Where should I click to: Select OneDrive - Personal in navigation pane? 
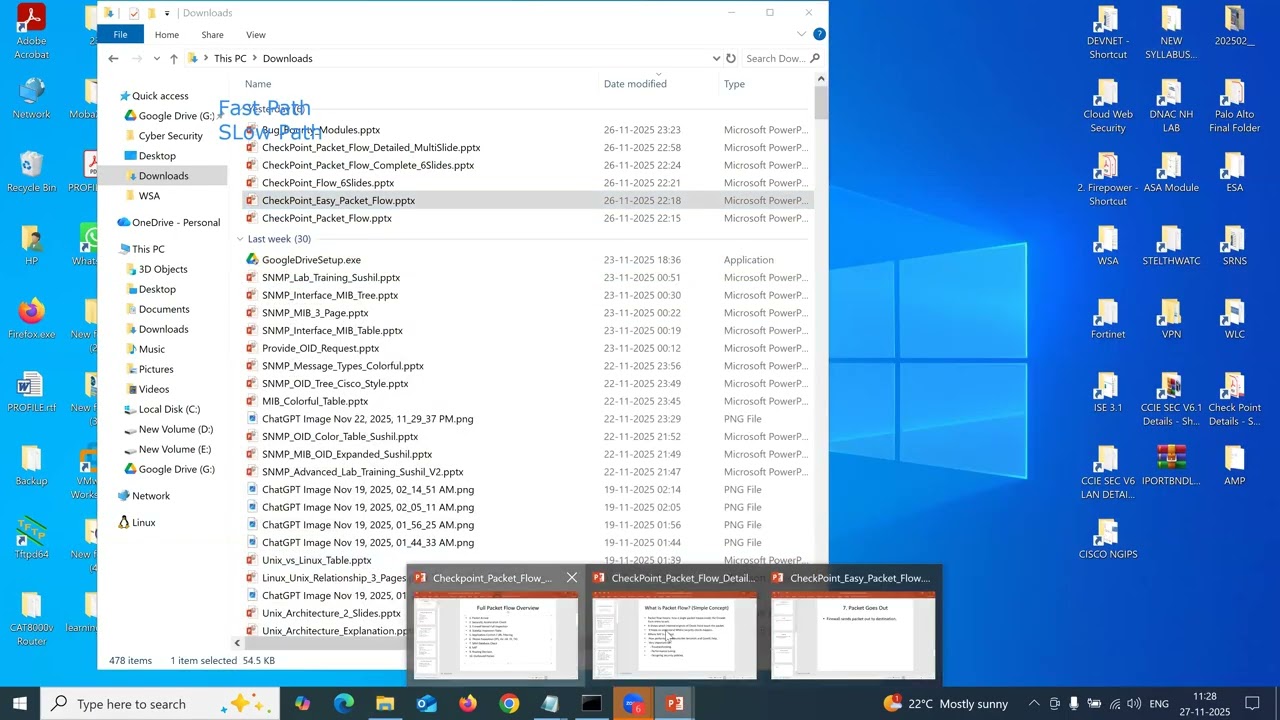click(x=176, y=222)
